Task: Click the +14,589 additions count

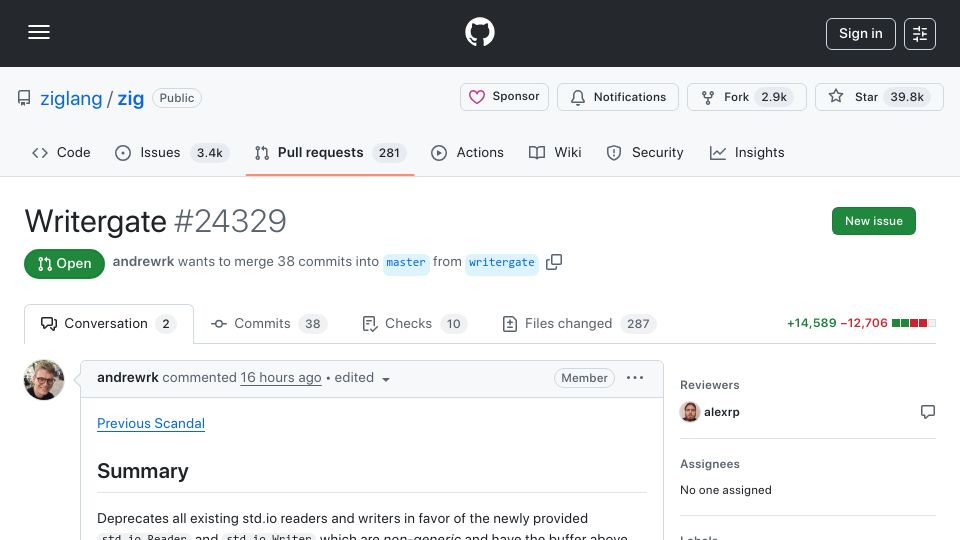Action: (811, 323)
